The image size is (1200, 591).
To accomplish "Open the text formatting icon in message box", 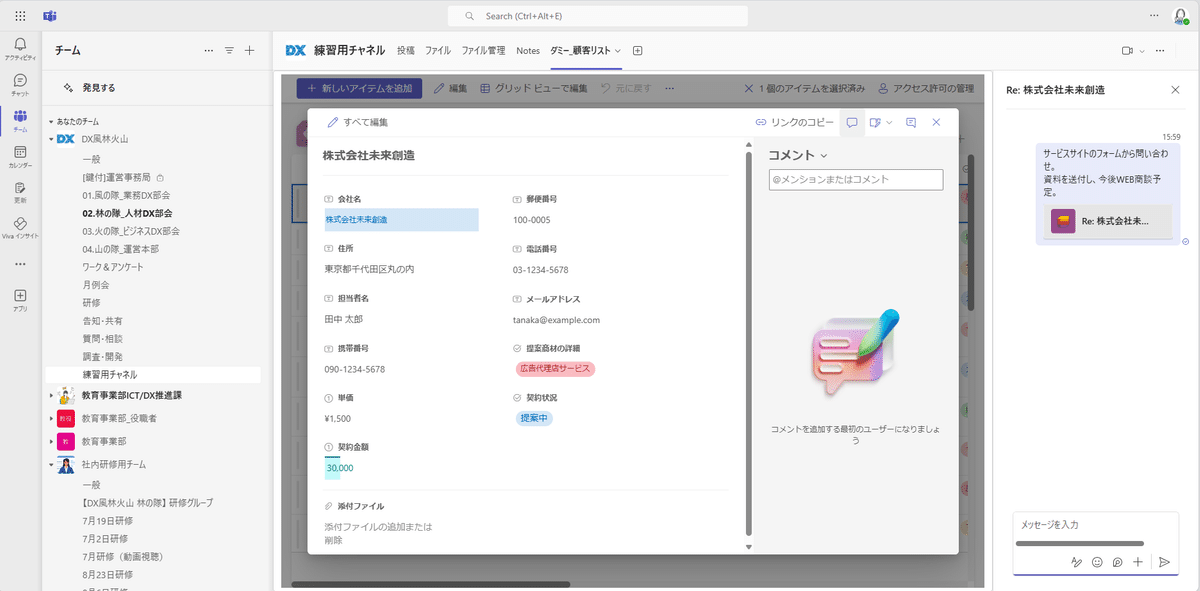I will [1076, 562].
